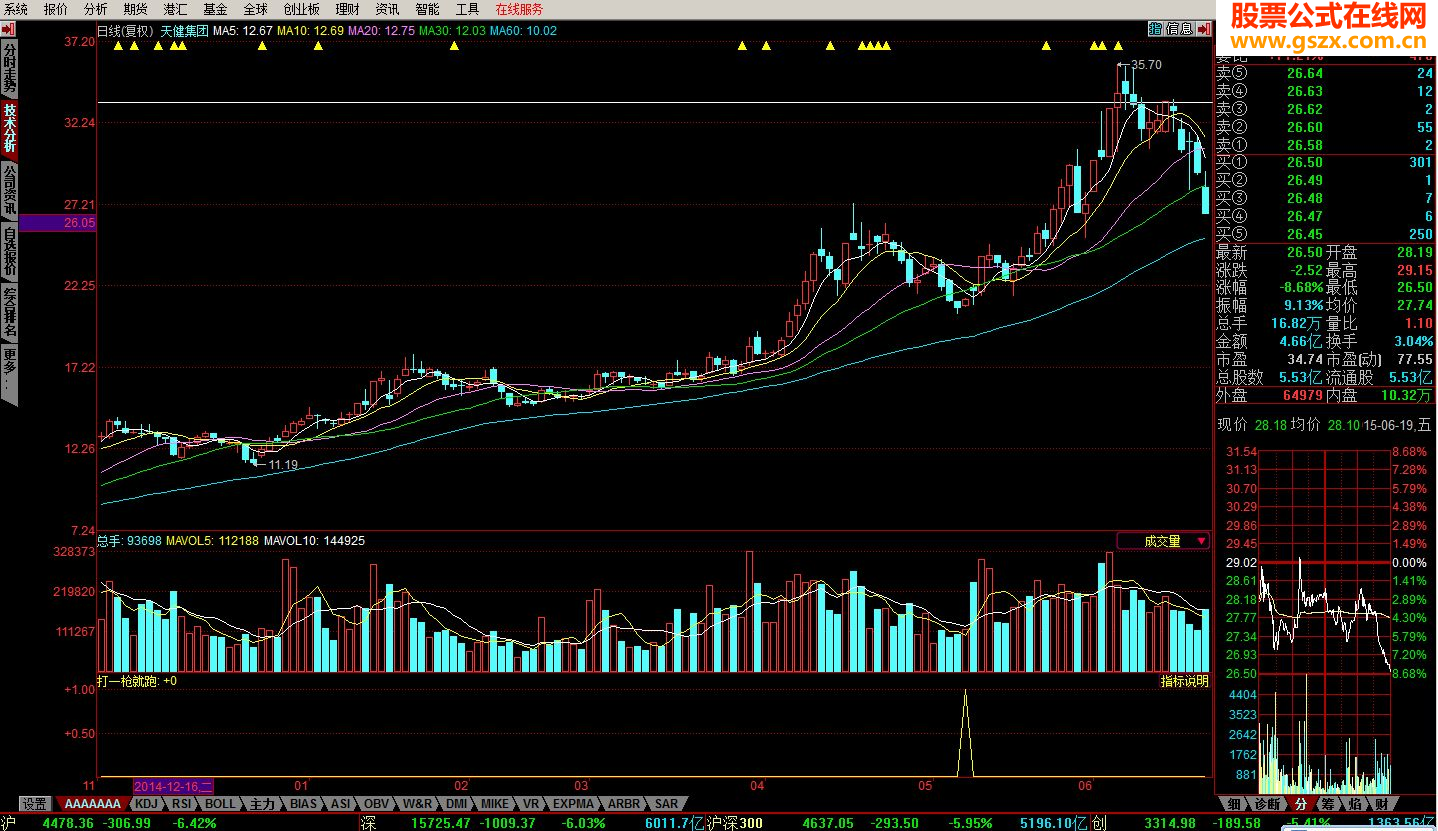The width and height of the screenshot is (1438, 831).
Task: Switch to the 主力 indicator tab
Action: coord(263,804)
